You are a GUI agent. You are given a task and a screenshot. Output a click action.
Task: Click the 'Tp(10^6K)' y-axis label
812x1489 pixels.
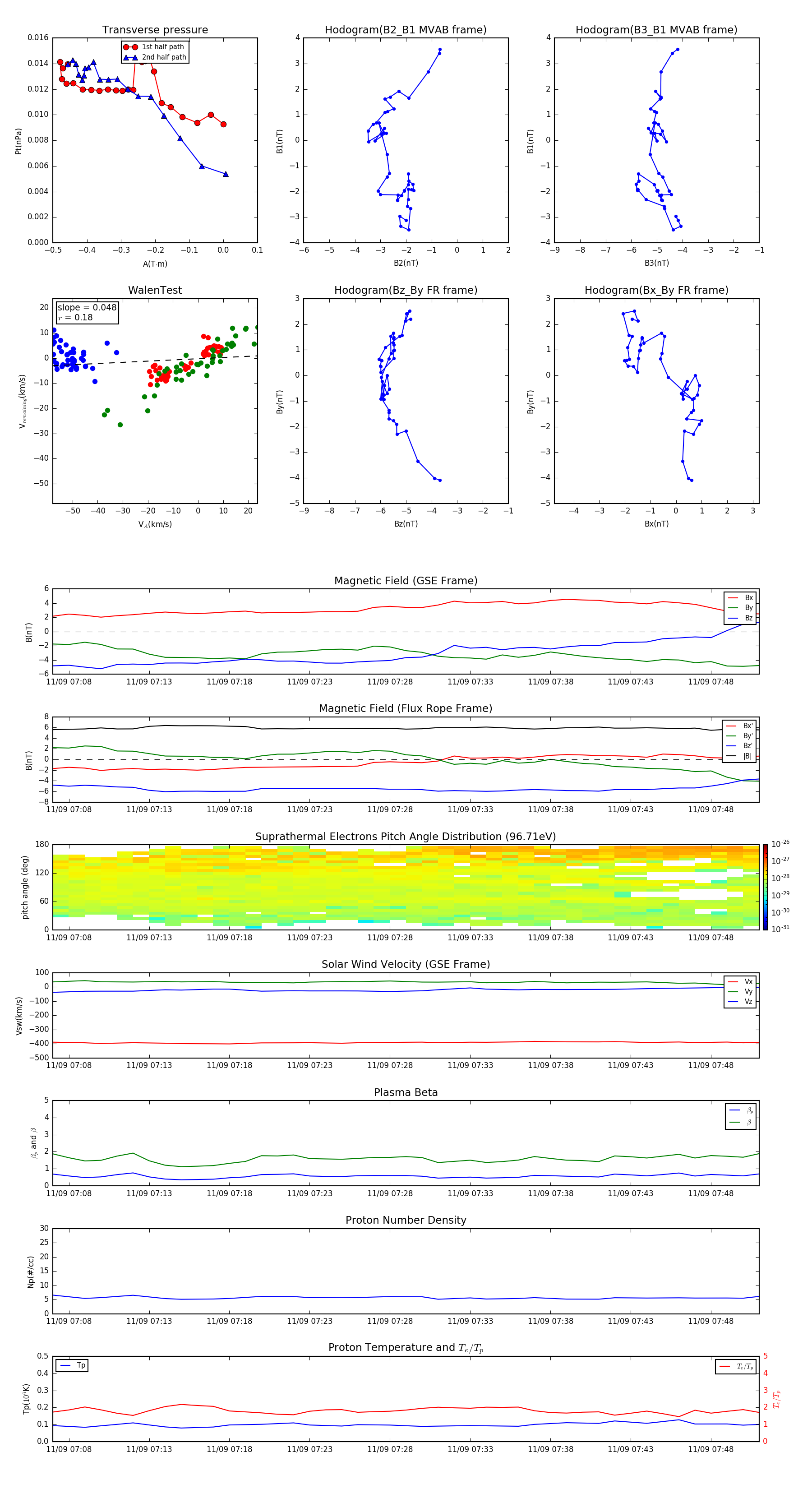(x=26, y=1399)
